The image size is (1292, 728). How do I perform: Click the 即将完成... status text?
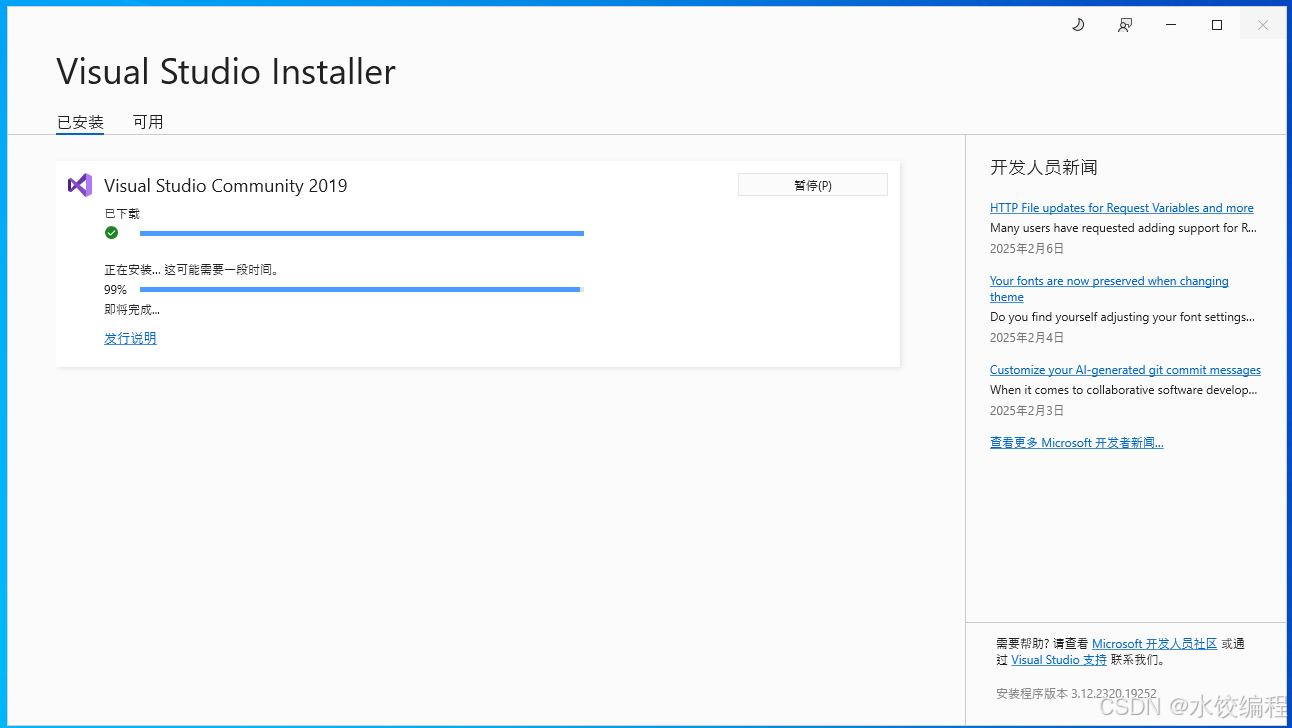point(132,310)
